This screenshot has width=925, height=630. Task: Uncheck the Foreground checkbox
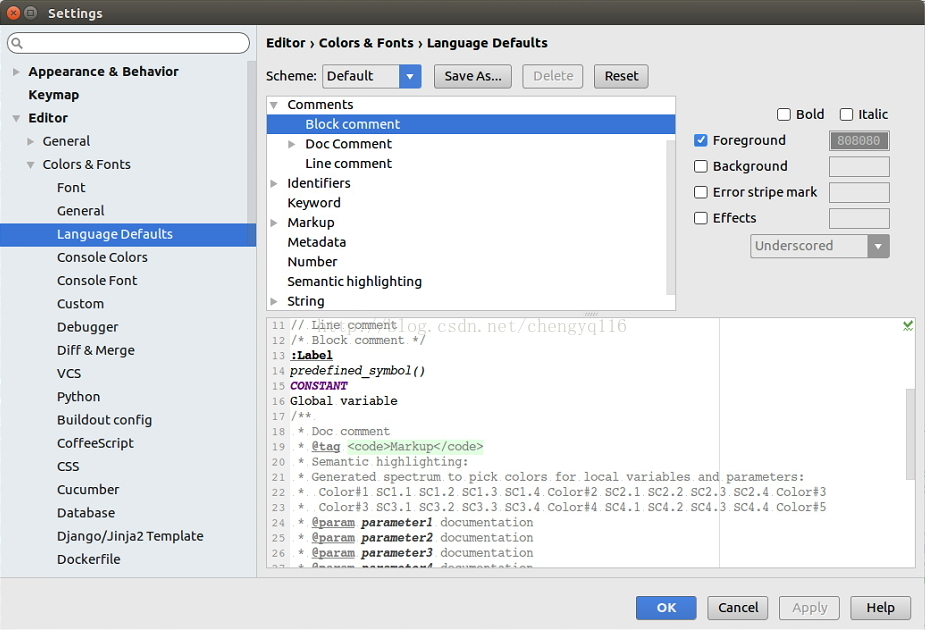(700, 140)
